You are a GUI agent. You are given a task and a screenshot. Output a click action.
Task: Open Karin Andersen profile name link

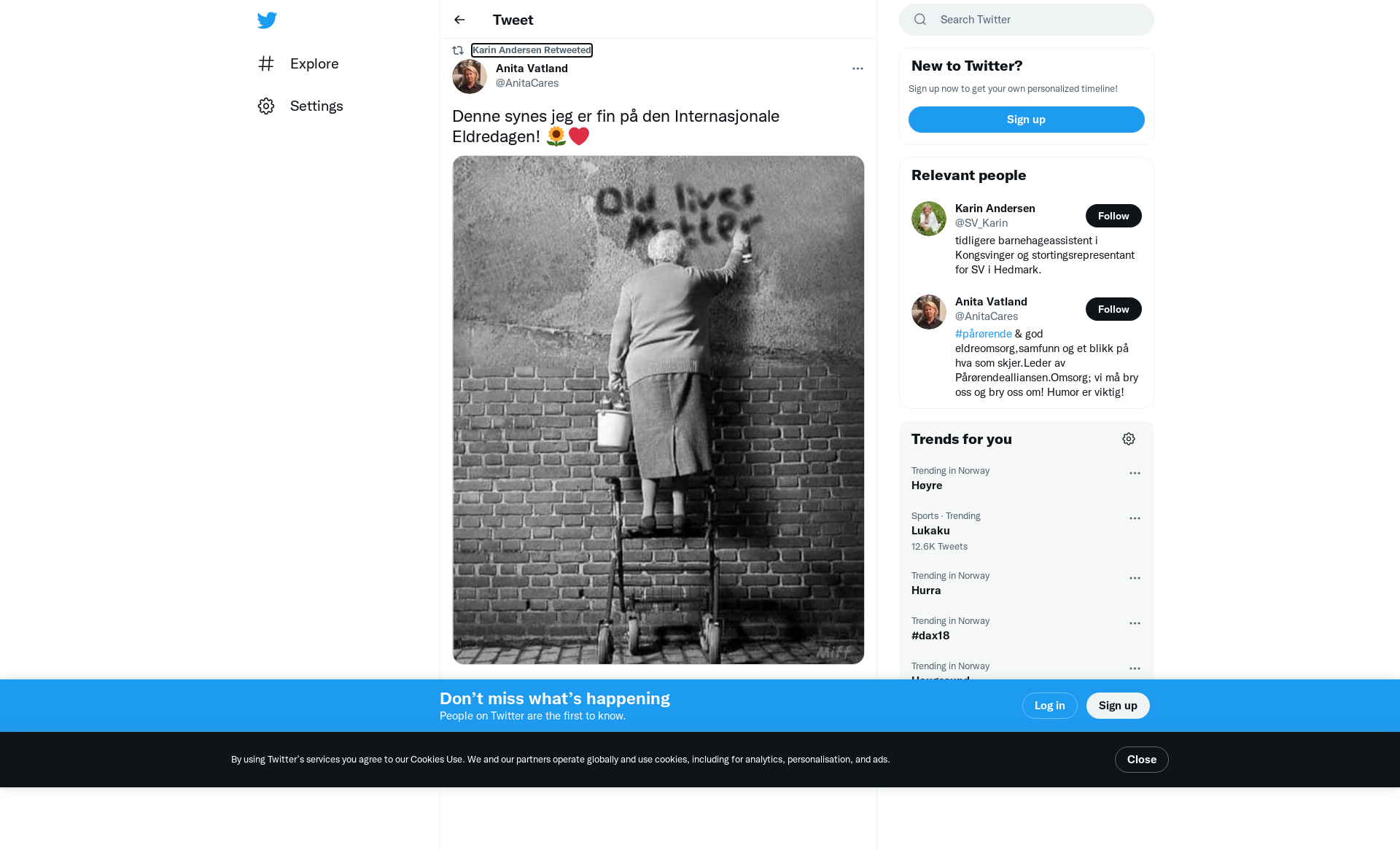(x=995, y=208)
